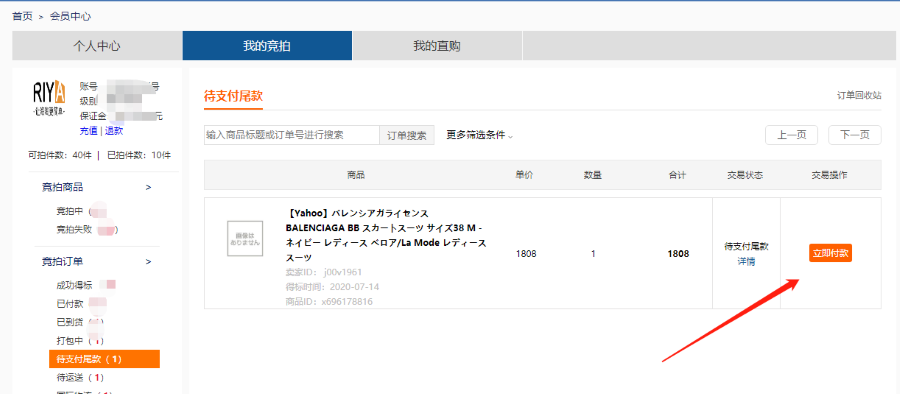The width and height of the screenshot is (900, 394).
Task: Click the 订单搜索 button
Action: tap(407, 136)
